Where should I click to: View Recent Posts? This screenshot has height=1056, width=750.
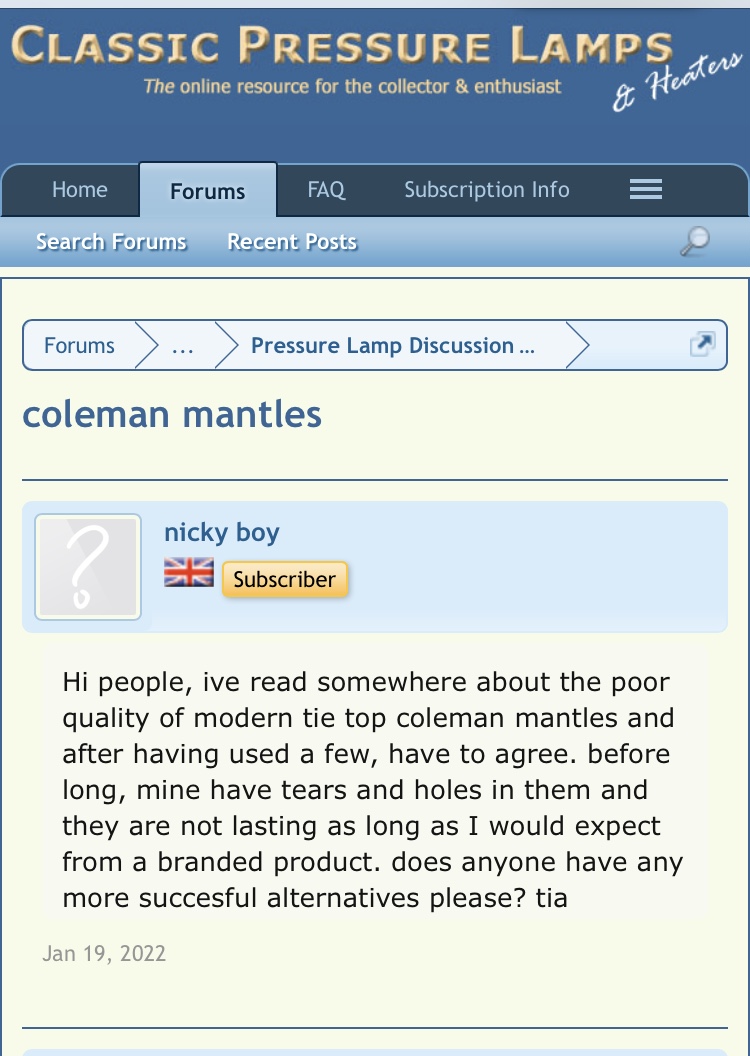coord(292,242)
